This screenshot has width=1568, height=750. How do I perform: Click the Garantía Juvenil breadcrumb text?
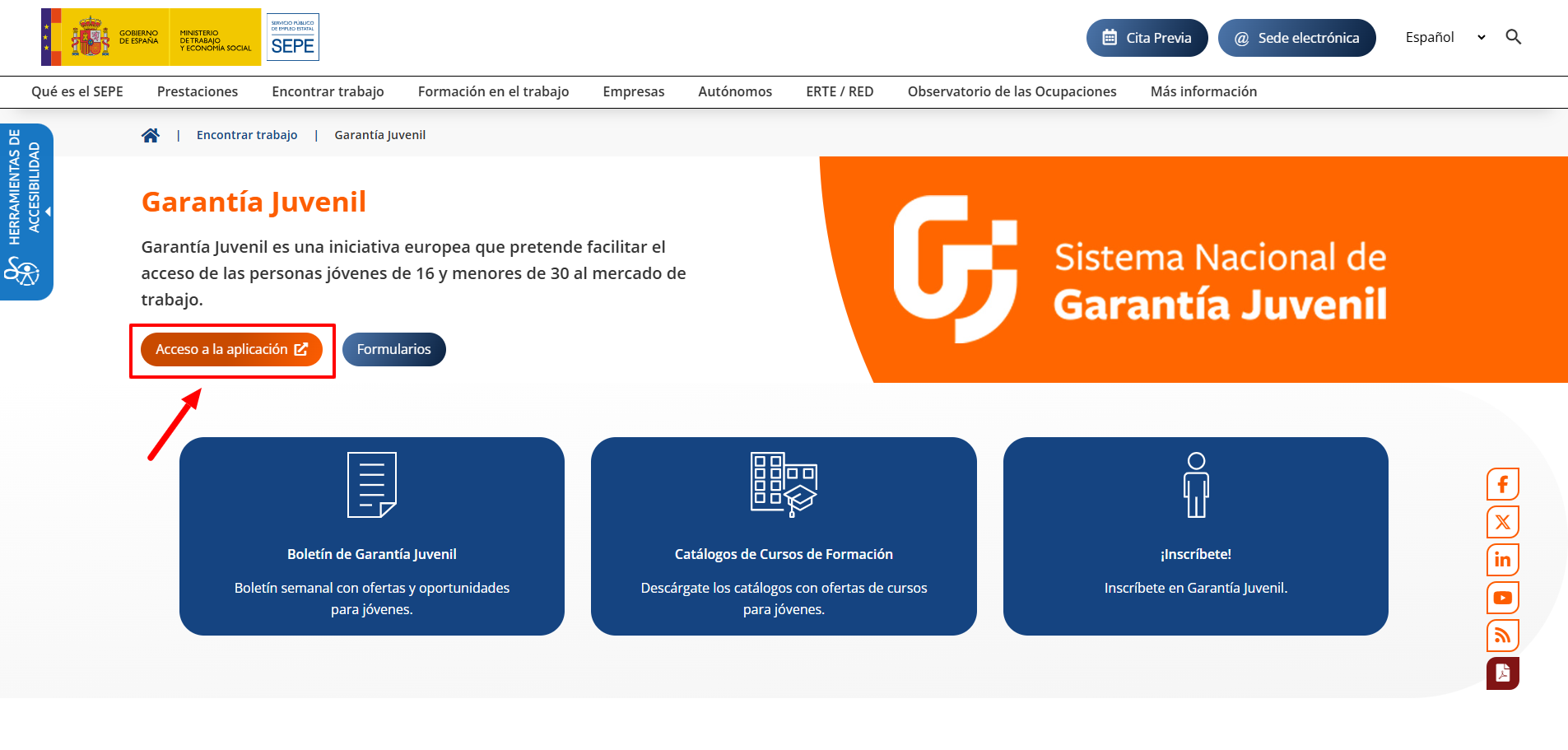[x=380, y=135]
